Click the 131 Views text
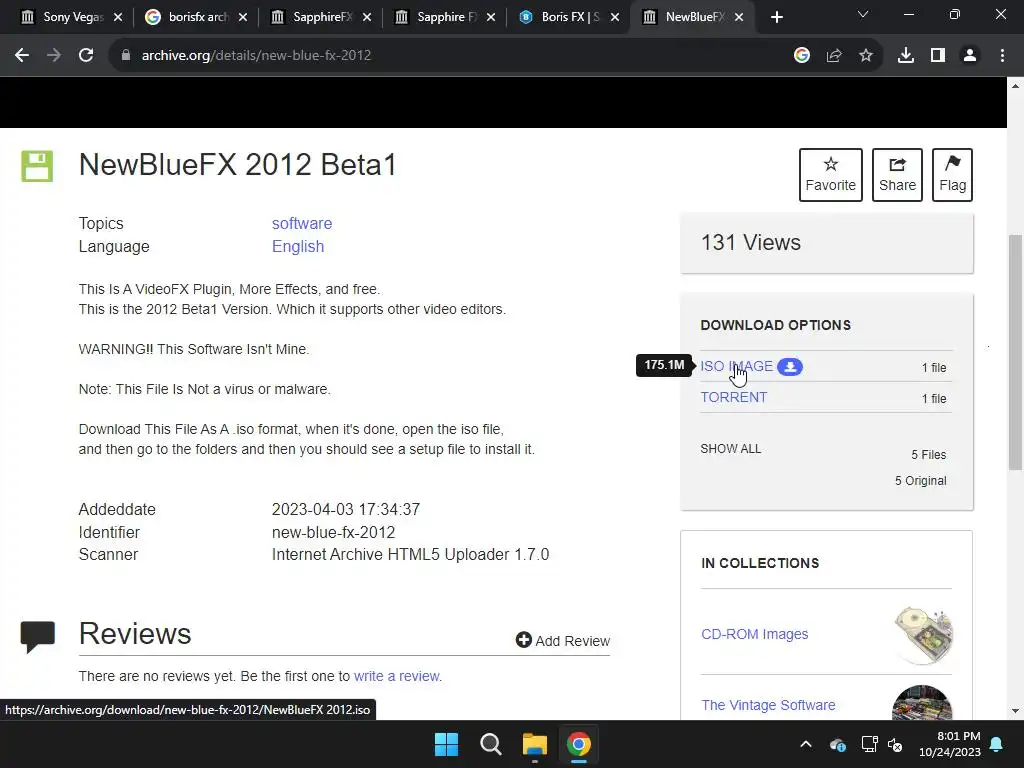This screenshot has height=768, width=1024. 750,242
